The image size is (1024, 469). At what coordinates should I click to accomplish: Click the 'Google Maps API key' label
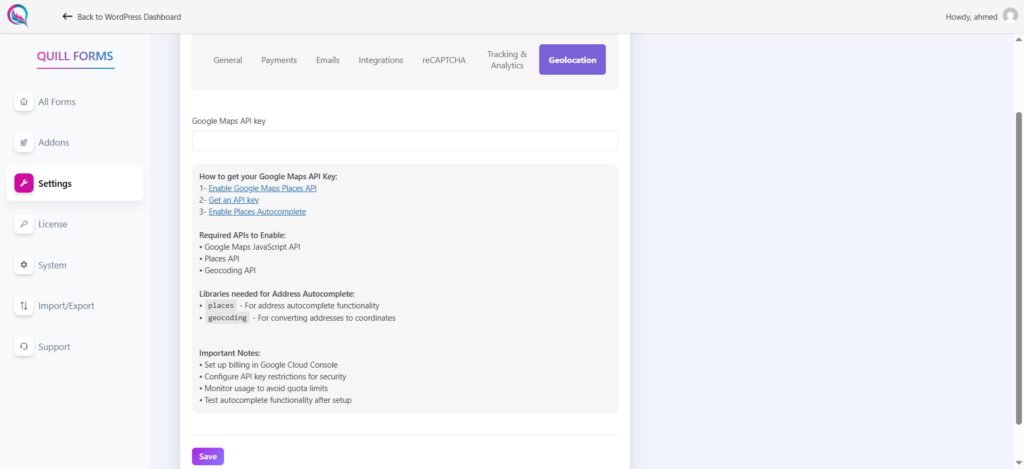pyautogui.click(x=229, y=121)
